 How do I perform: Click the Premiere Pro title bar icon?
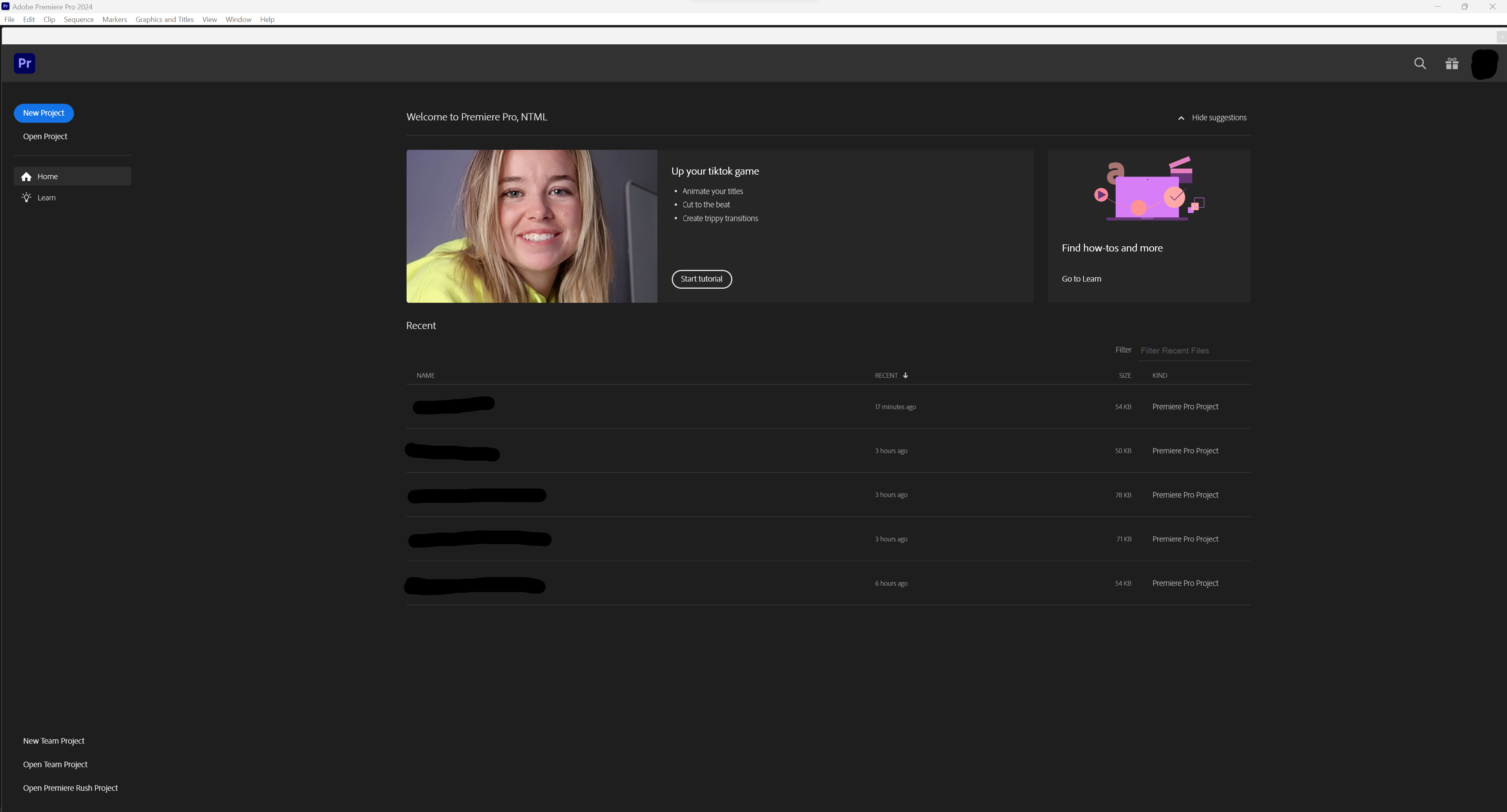click(x=5, y=6)
